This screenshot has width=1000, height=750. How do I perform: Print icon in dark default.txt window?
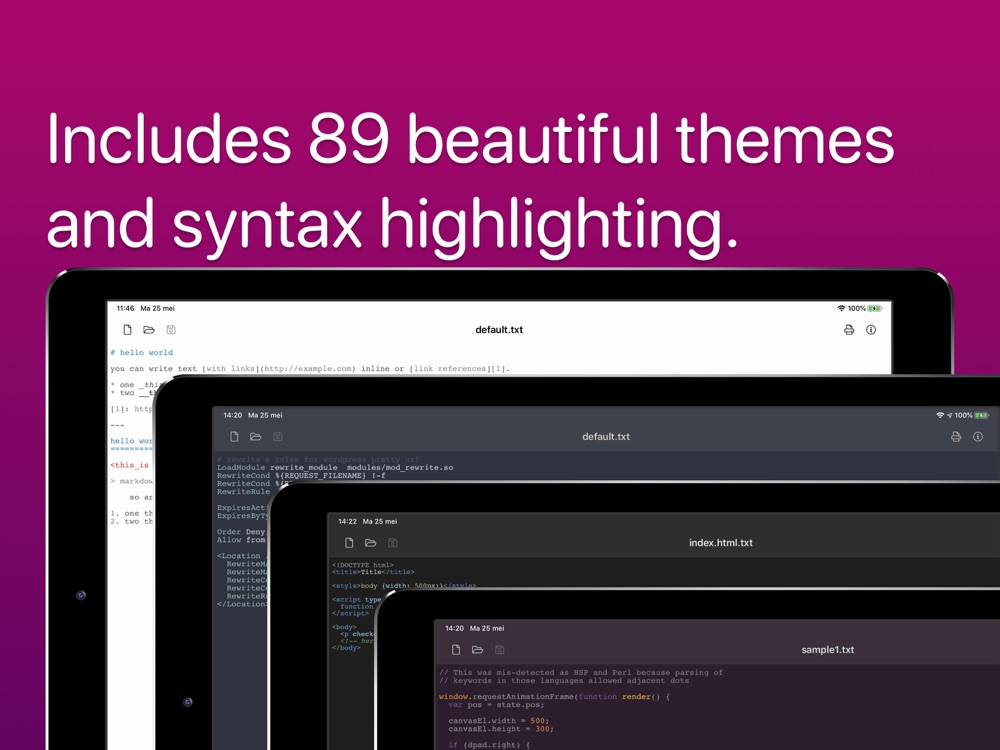(x=956, y=437)
